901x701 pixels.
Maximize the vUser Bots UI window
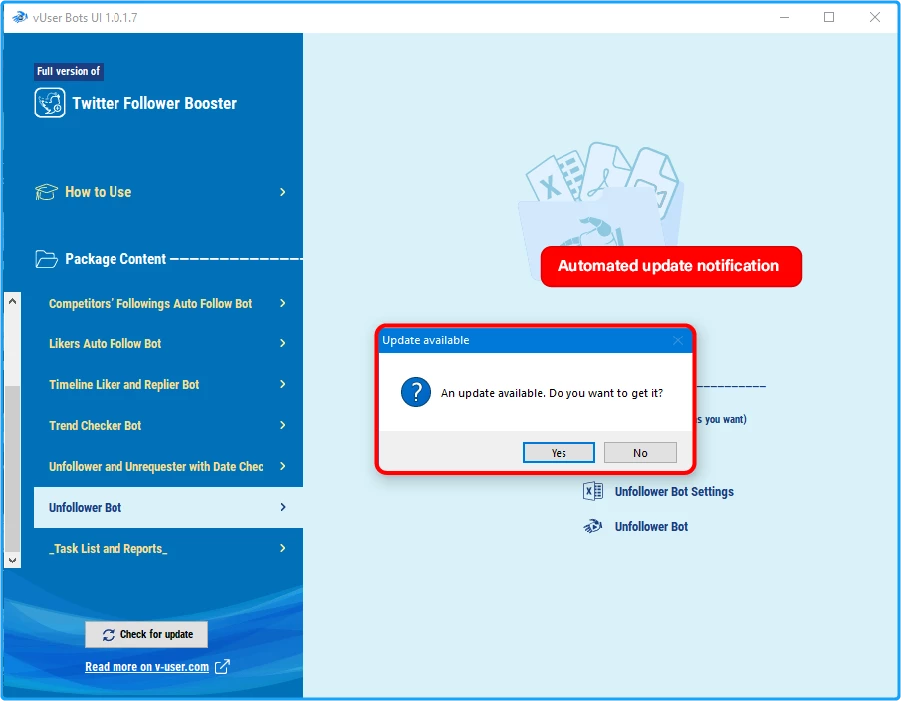tap(829, 17)
